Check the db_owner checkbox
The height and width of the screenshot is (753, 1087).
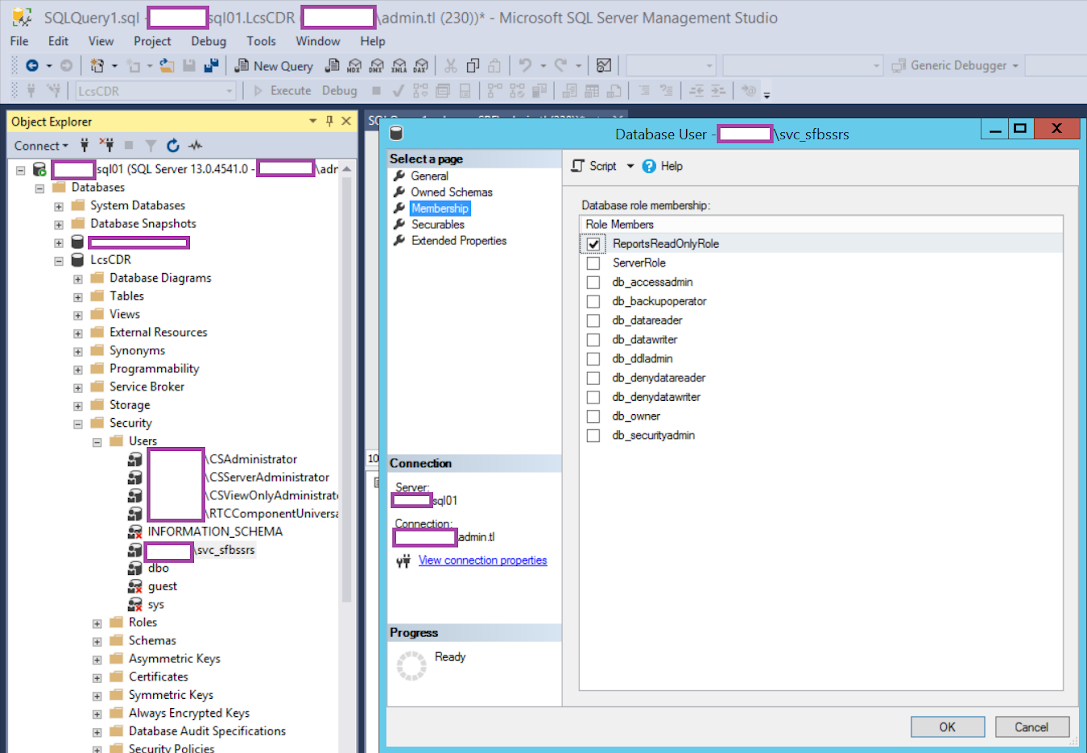coord(593,417)
